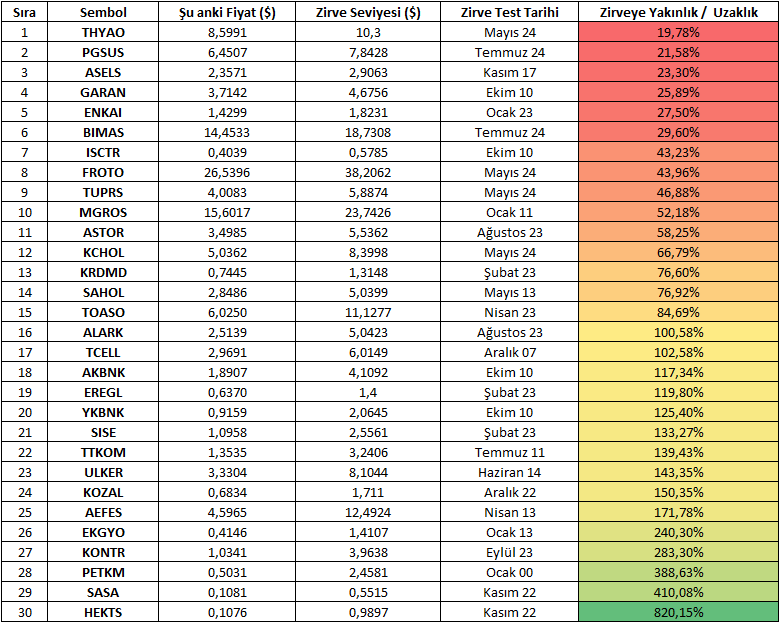Click EREGL peak level 1,4

pyautogui.click(x=368, y=393)
